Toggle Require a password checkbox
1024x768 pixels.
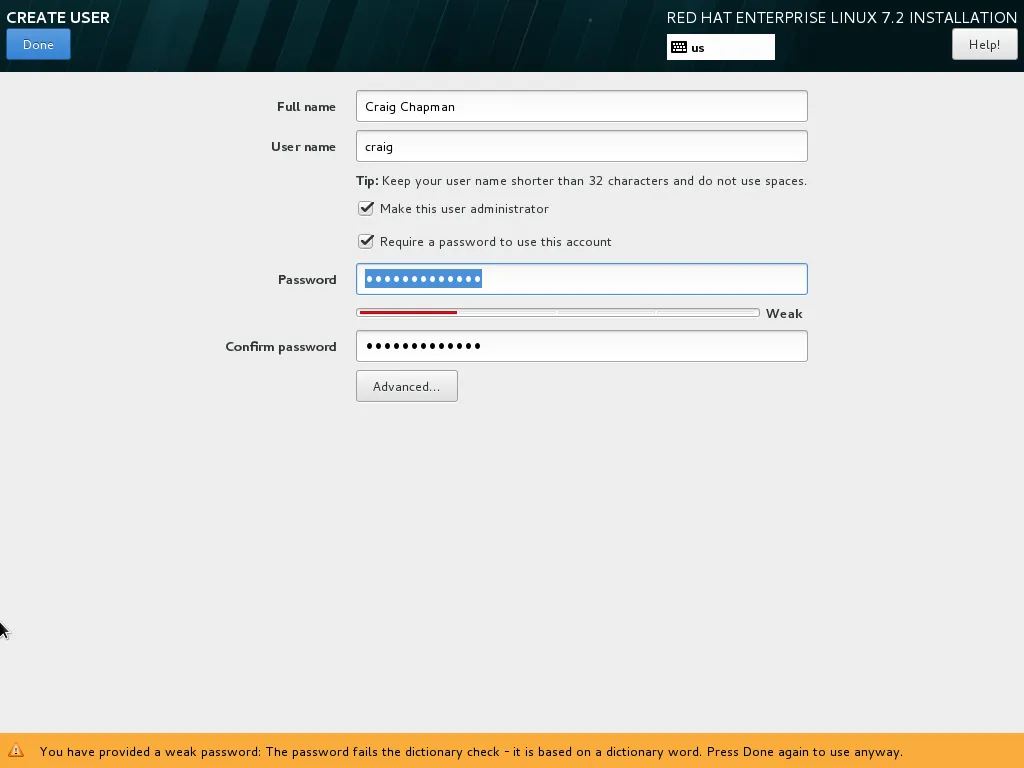point(366,242)
